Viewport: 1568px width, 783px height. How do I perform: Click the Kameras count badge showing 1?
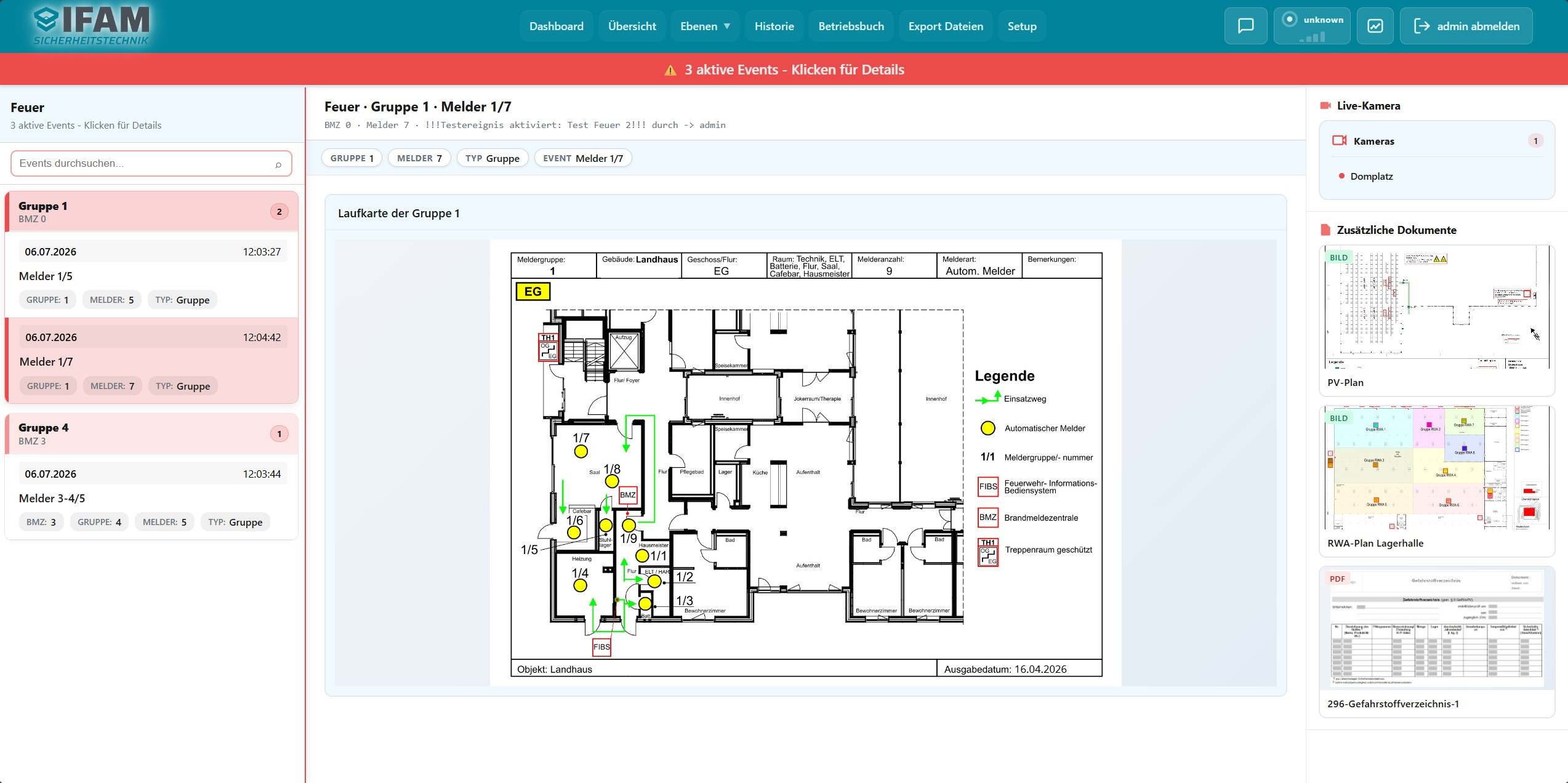click(x=1535, y=141)
